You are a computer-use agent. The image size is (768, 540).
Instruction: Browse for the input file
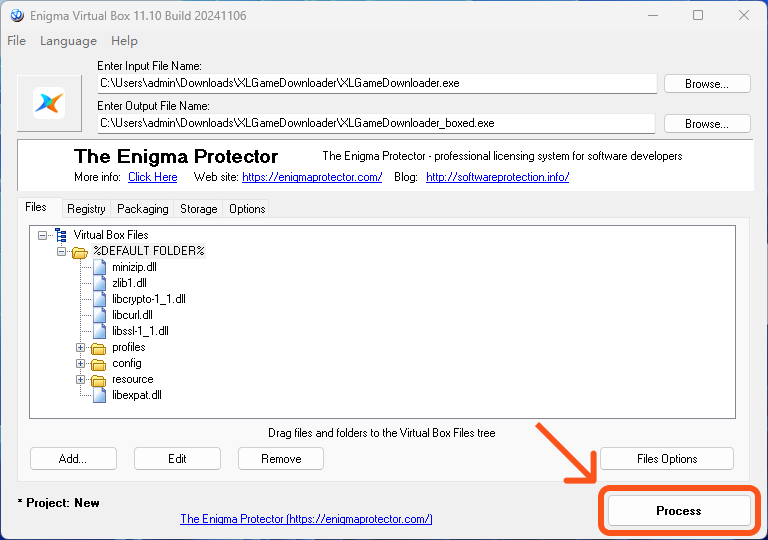(x=707, y=84)
